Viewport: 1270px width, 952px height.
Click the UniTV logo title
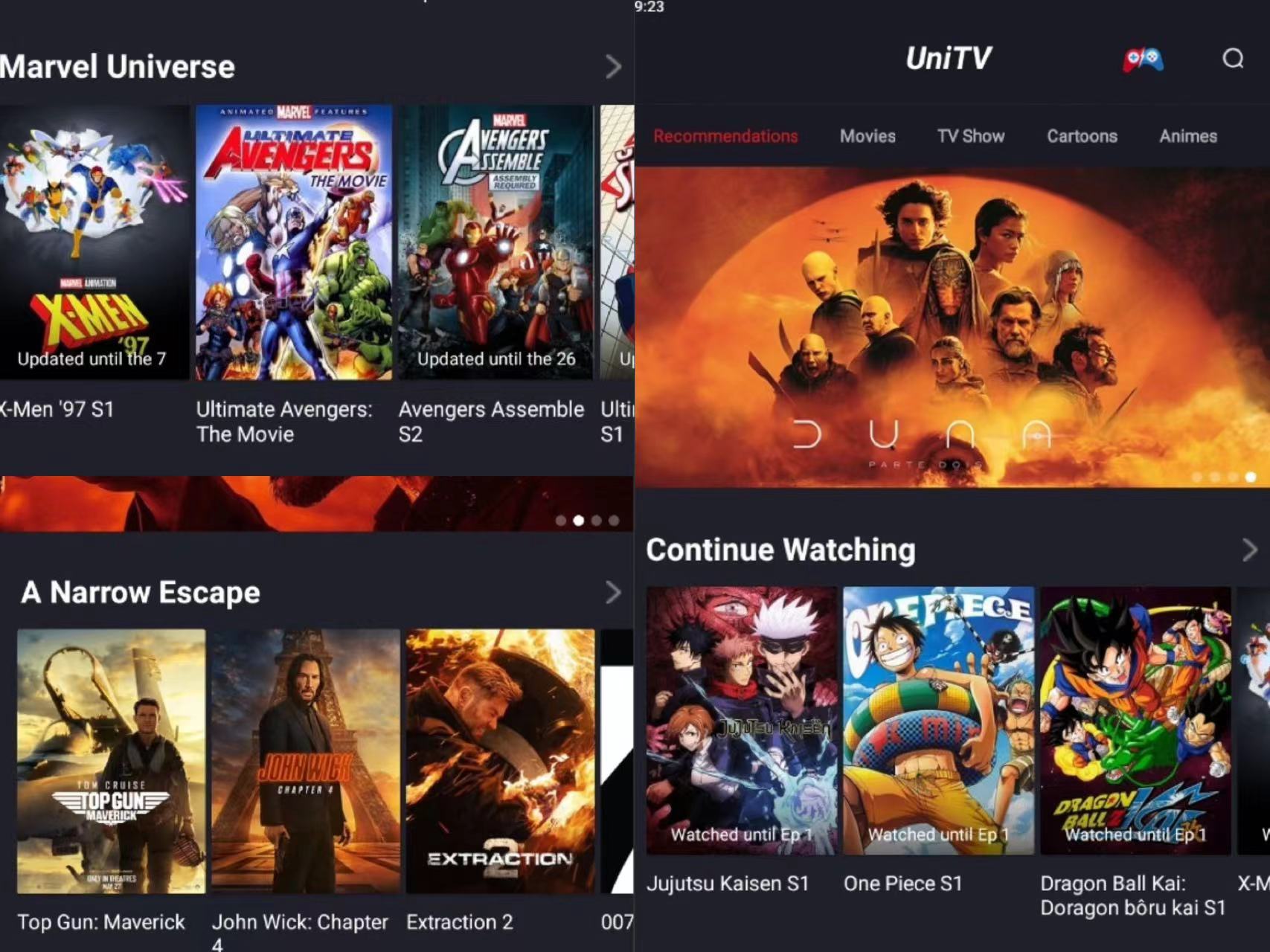click(x=949, y=59)
